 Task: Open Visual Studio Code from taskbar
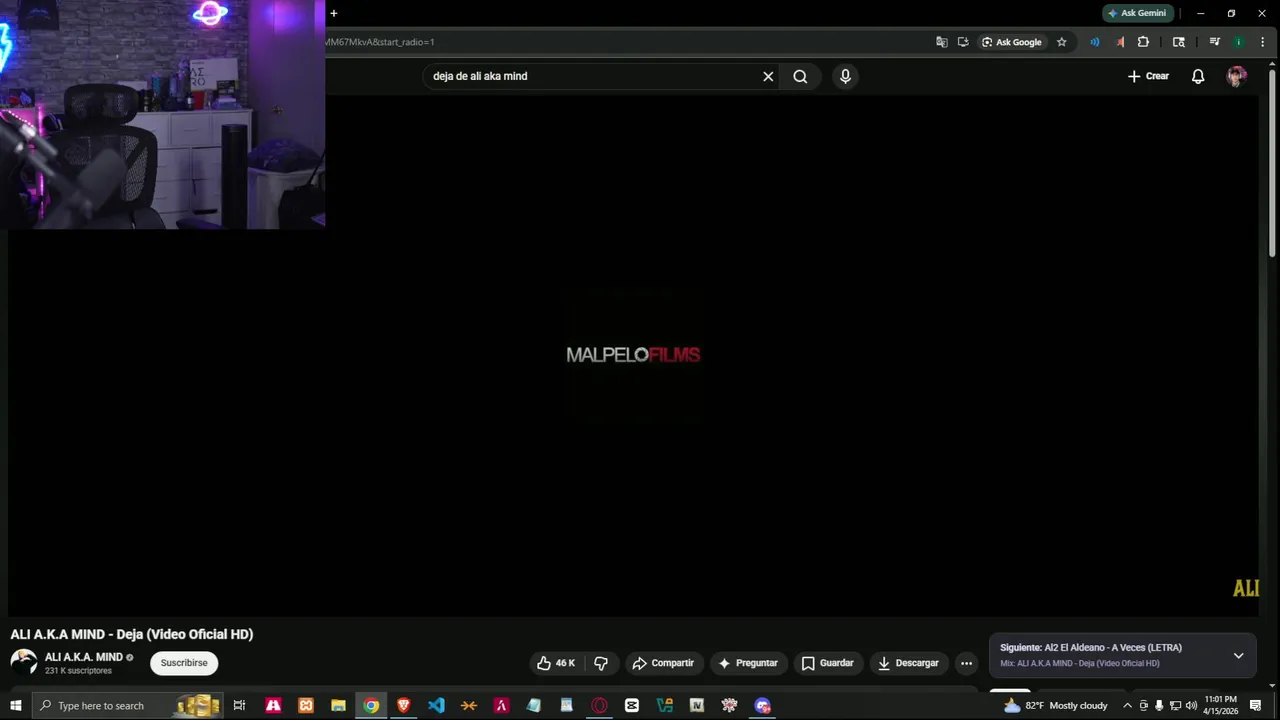(436, 706)
